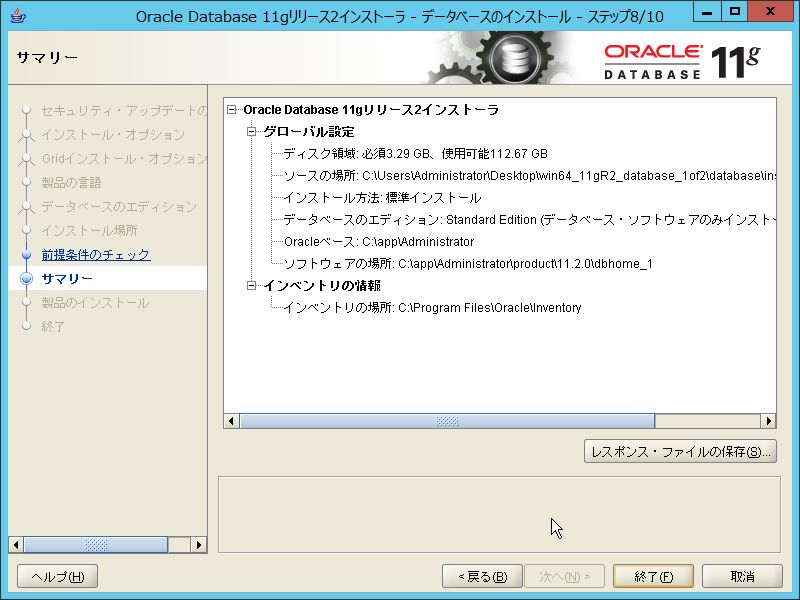
Task: Click the インストール・オプション step
Action: tap(113, 135)
